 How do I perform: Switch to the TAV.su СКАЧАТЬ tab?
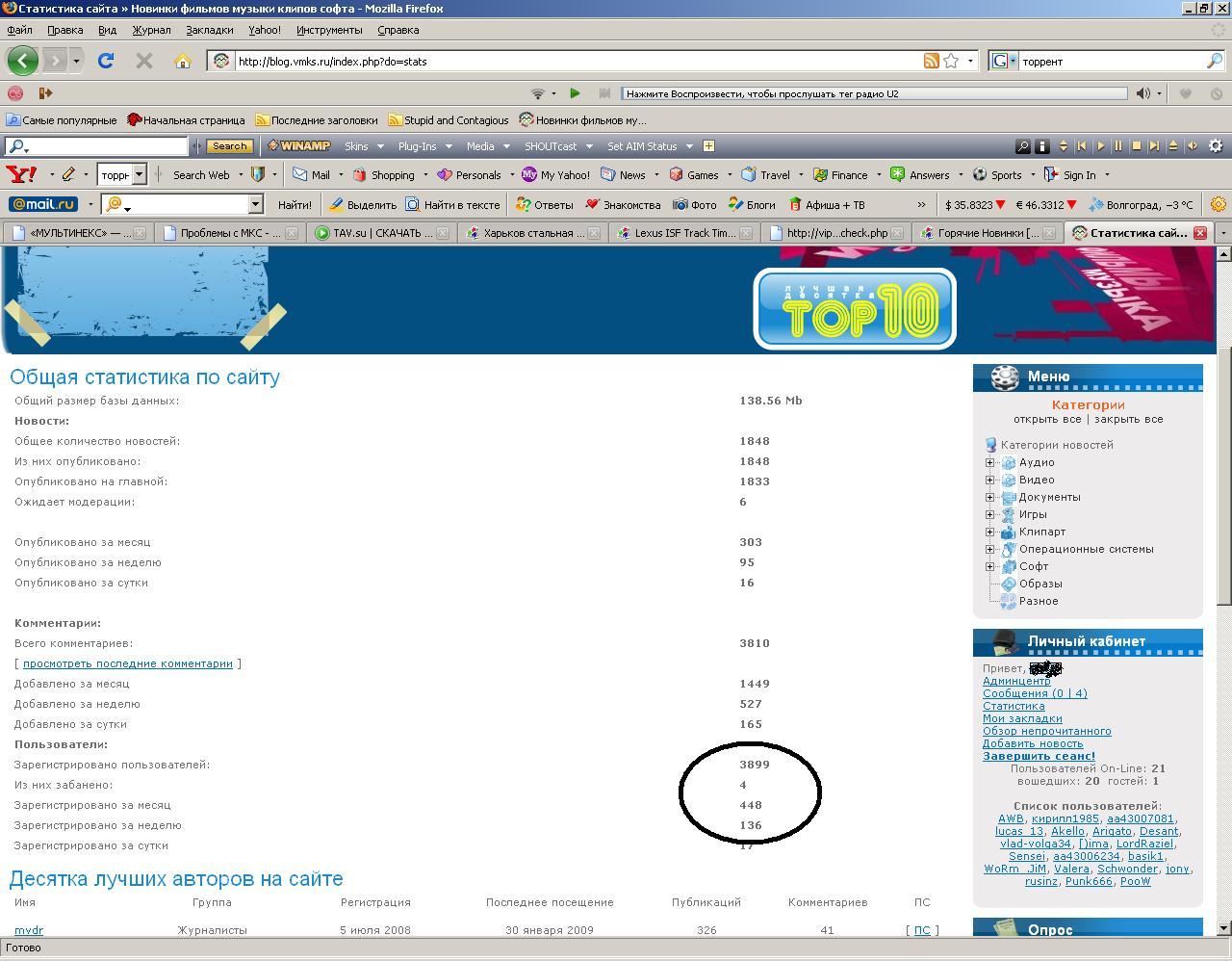click(382, 233)
